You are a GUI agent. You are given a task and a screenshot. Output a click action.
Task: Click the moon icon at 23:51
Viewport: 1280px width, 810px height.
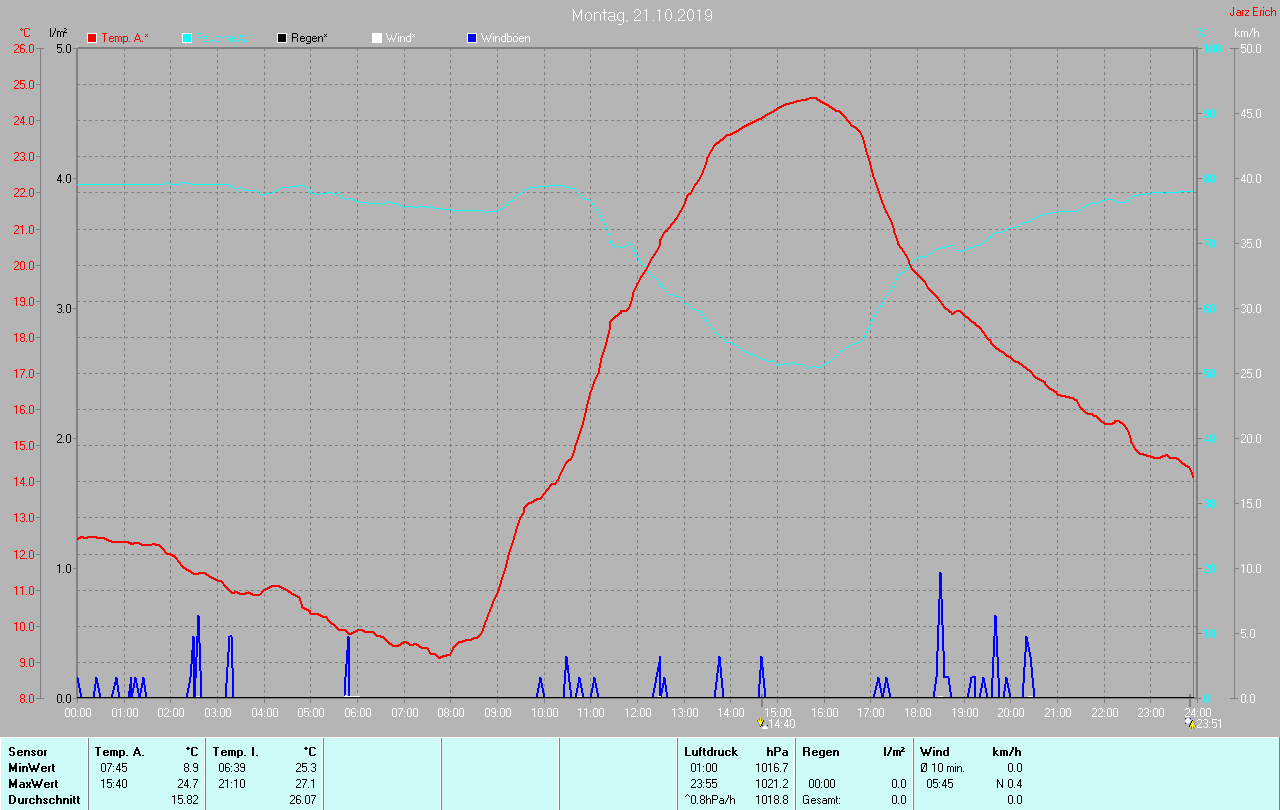tap(1188, 722)
